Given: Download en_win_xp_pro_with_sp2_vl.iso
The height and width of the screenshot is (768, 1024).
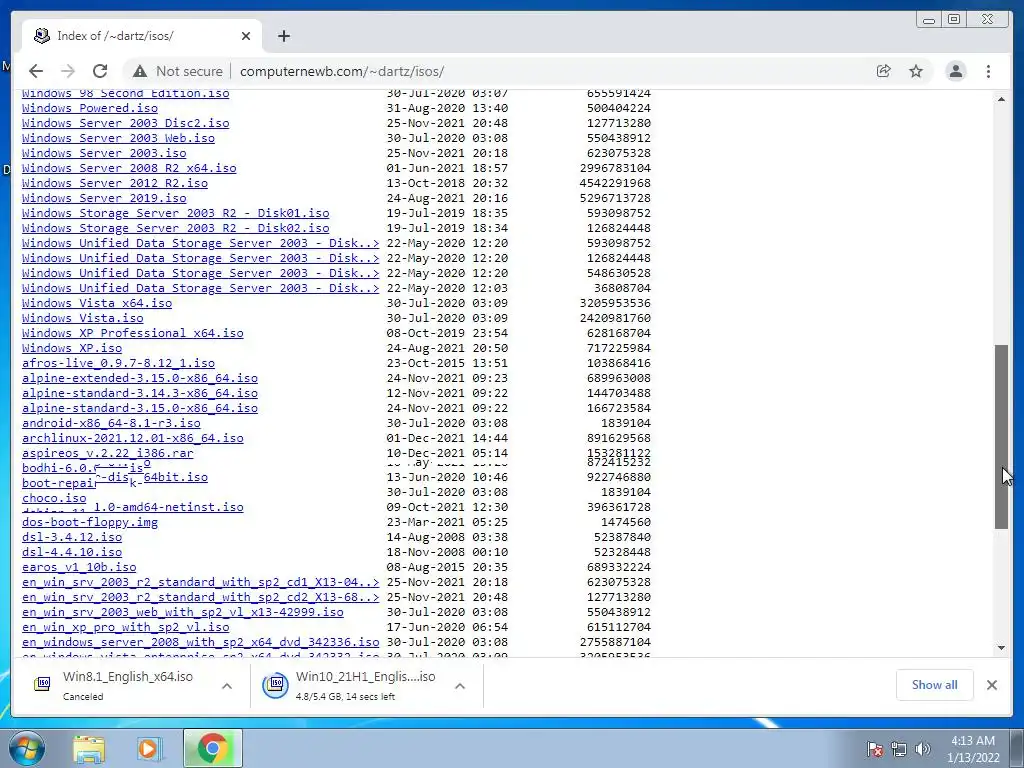Looking at the screenshot, I should 125,628.
